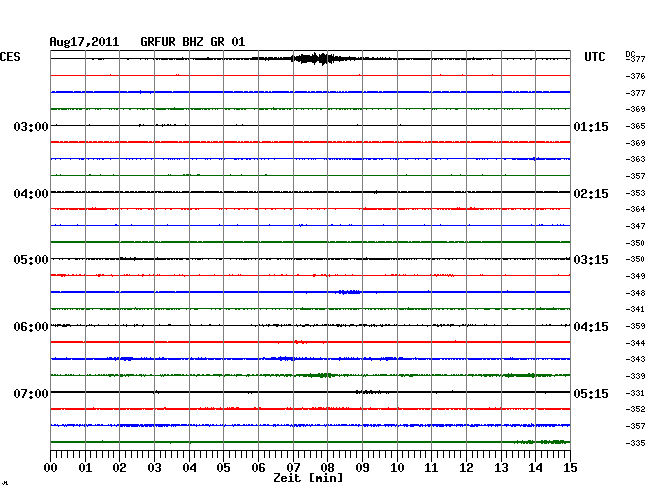The image size is (650, 494).
Task: Click the DC value -331
Action: 635,393
